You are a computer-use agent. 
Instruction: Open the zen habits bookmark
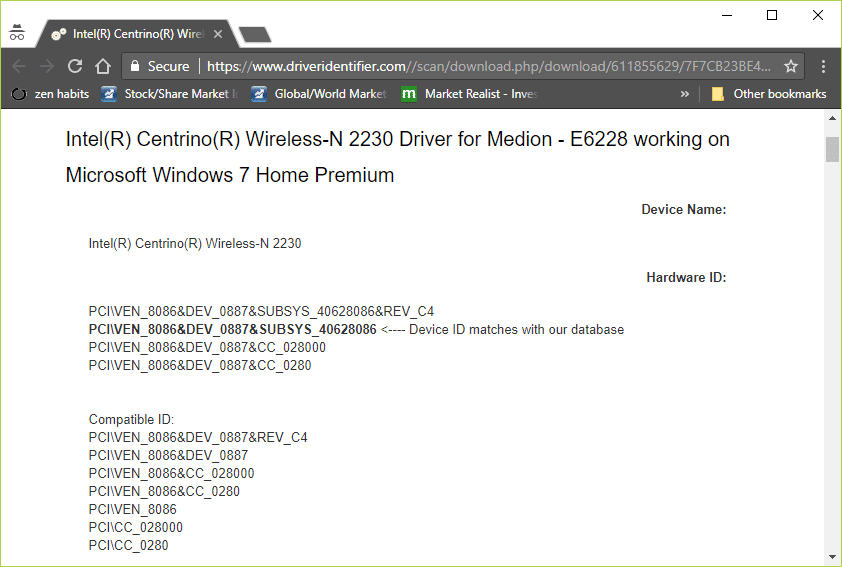coord(50,94)
